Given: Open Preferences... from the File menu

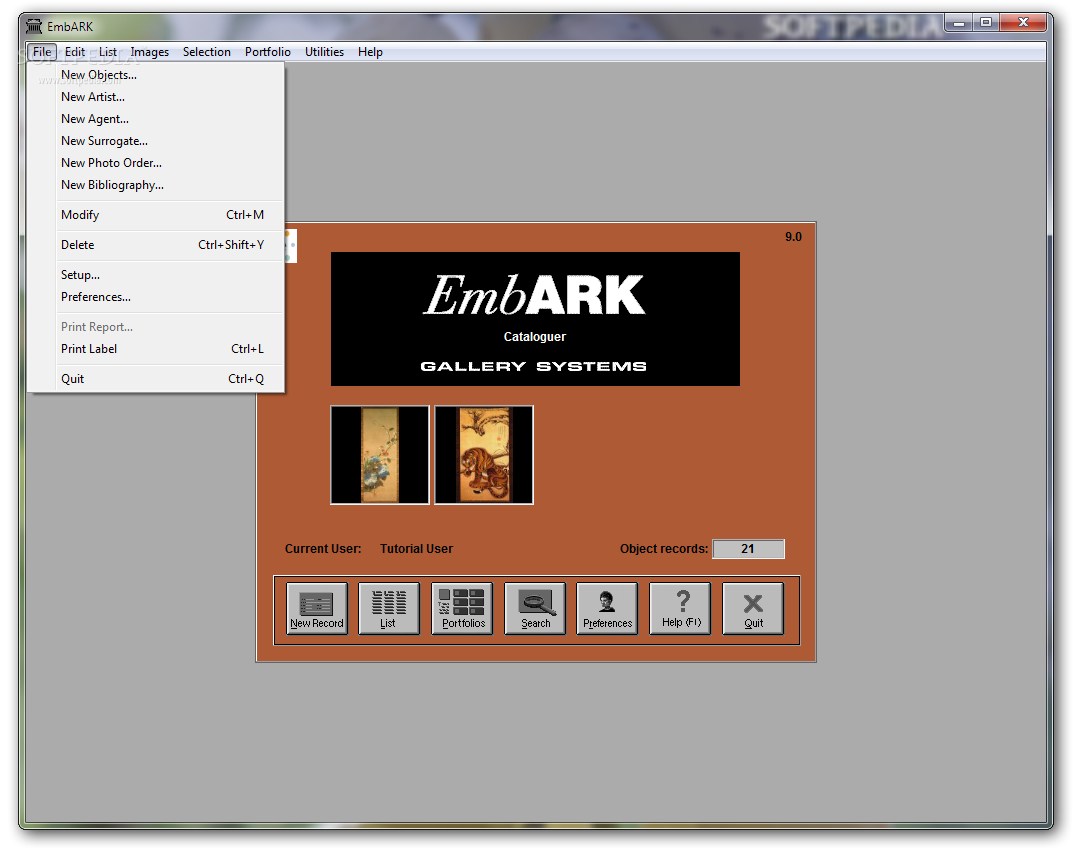Looking at the screenshot, I should (x=155, y=297).
